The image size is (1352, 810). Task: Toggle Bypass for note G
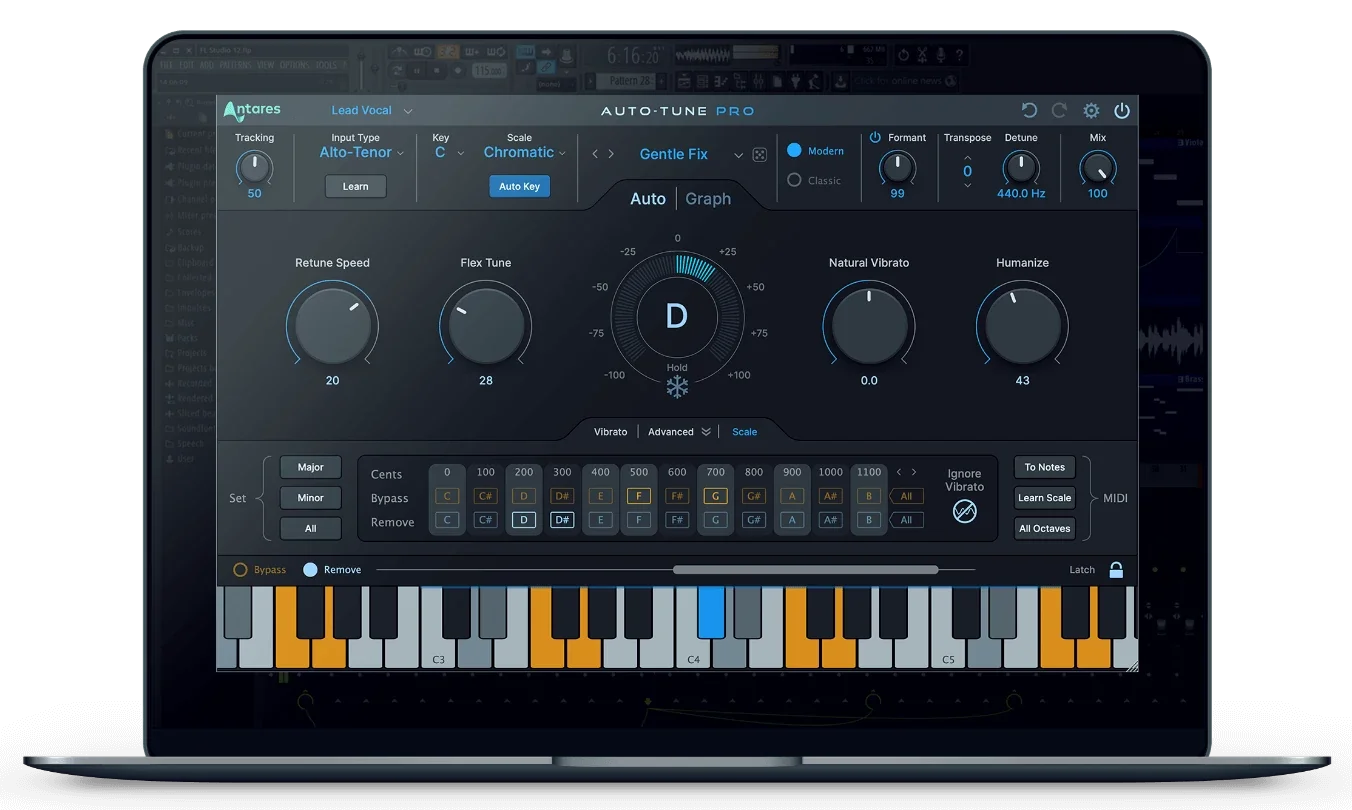click(x=715, y=496)
